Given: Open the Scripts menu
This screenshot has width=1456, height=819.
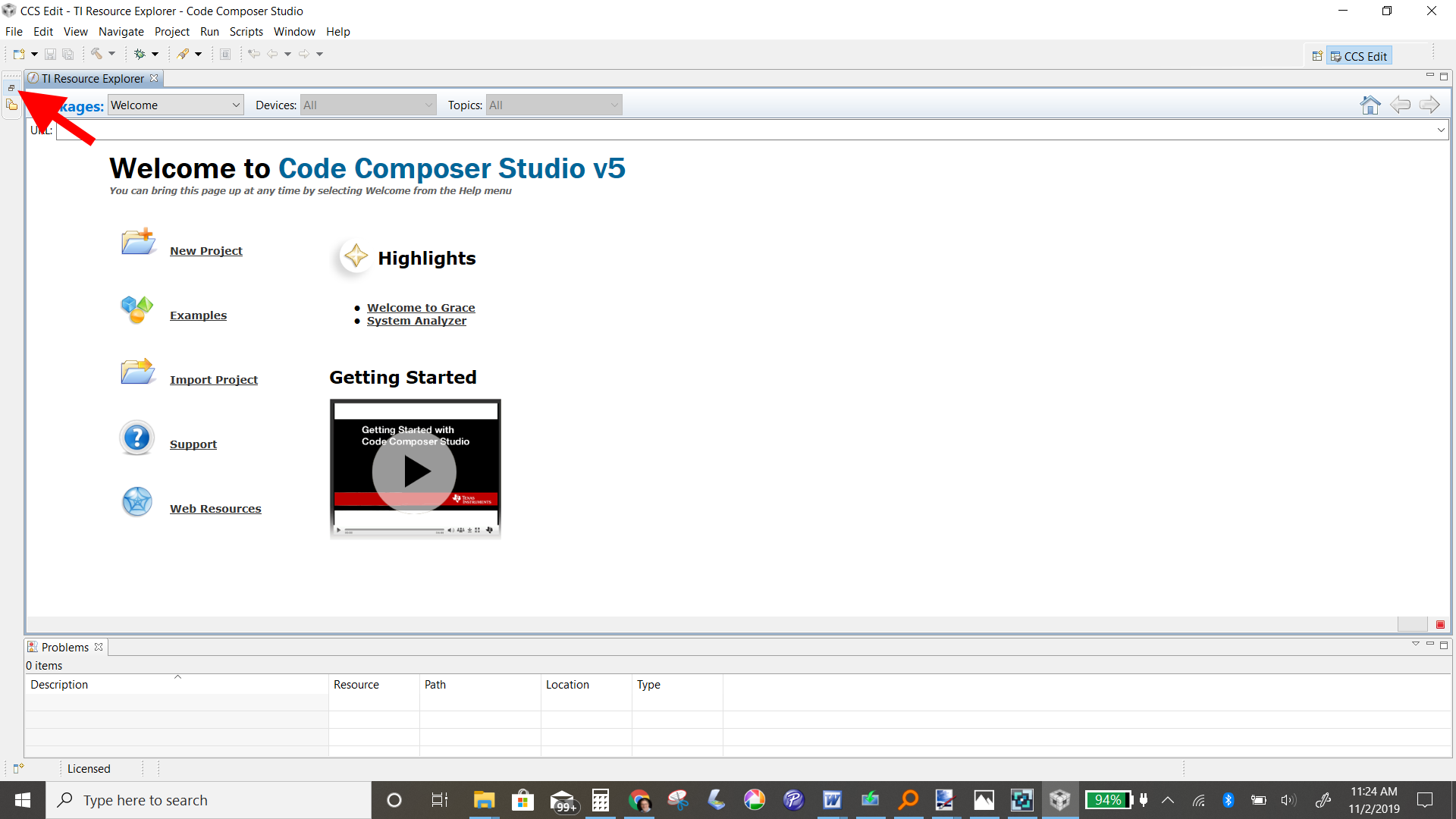Looking at the screenshot, I should coord(246,32).
